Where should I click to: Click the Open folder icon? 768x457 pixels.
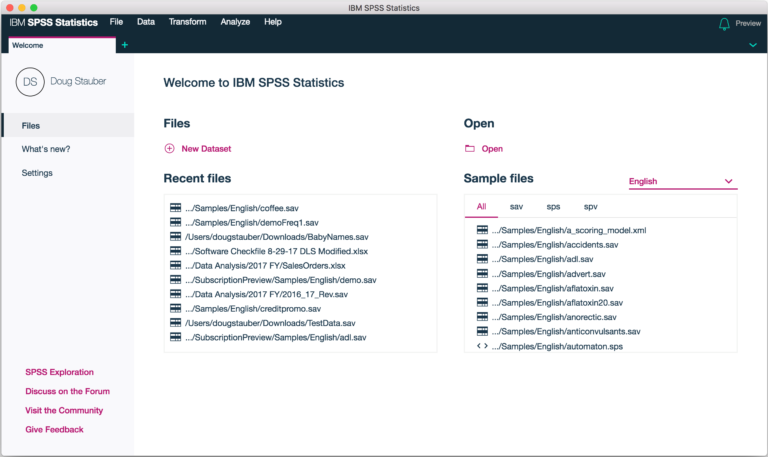(x=470, y=148)
